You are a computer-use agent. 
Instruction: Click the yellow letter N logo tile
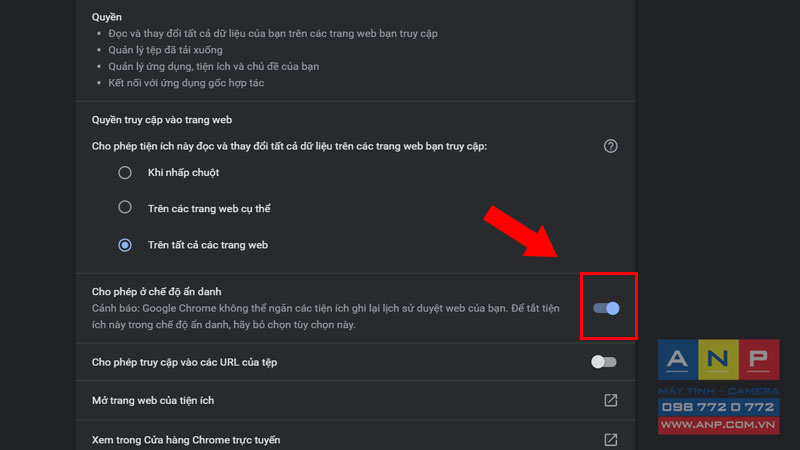(x=718, y=360)
